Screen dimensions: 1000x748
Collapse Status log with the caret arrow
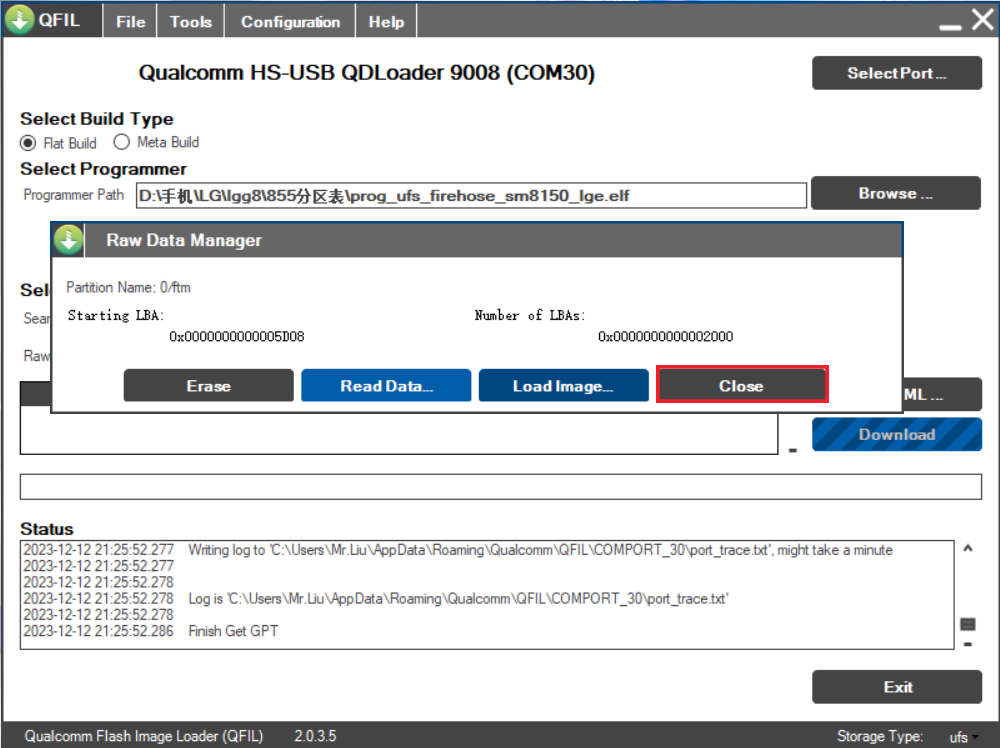coord(967,548)
